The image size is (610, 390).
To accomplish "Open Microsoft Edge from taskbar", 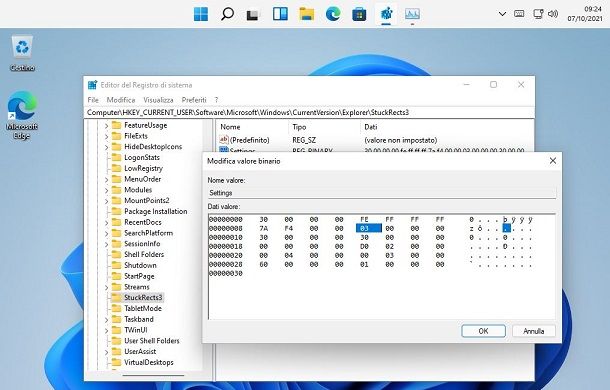I will click(x=333, y=14).
